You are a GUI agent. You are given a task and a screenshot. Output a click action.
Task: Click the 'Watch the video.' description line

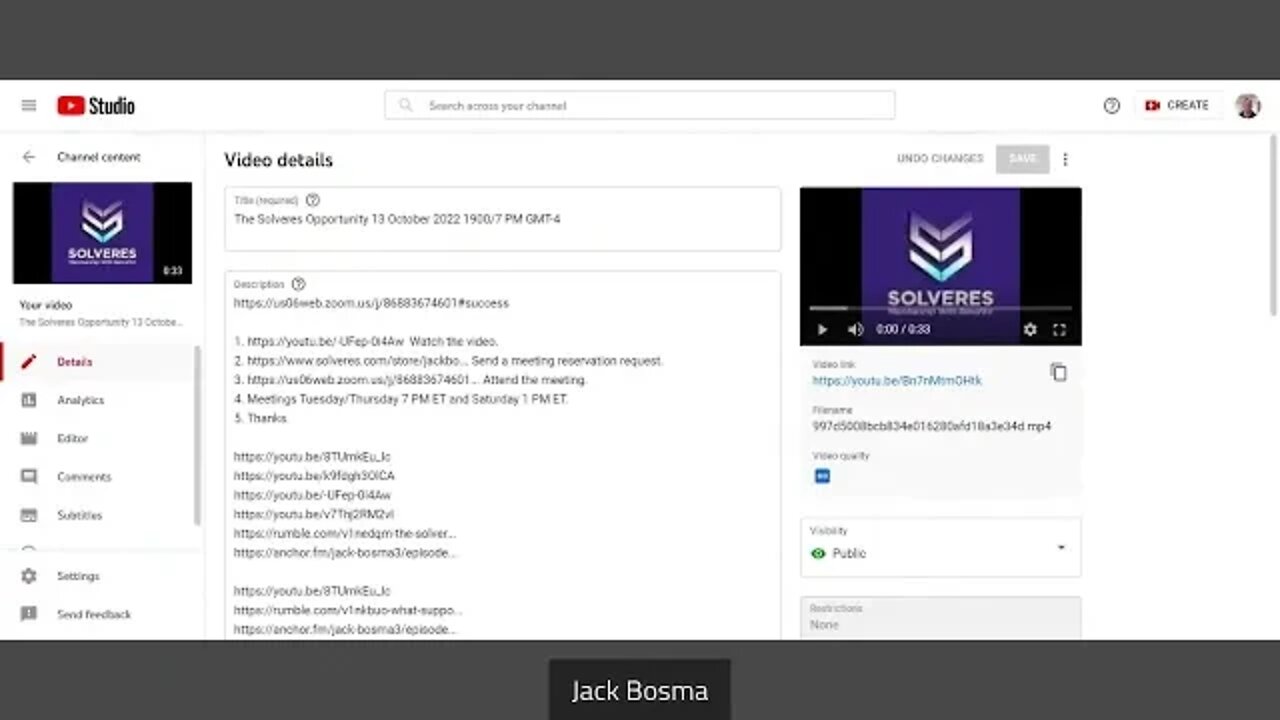click(x=366, y=341)
